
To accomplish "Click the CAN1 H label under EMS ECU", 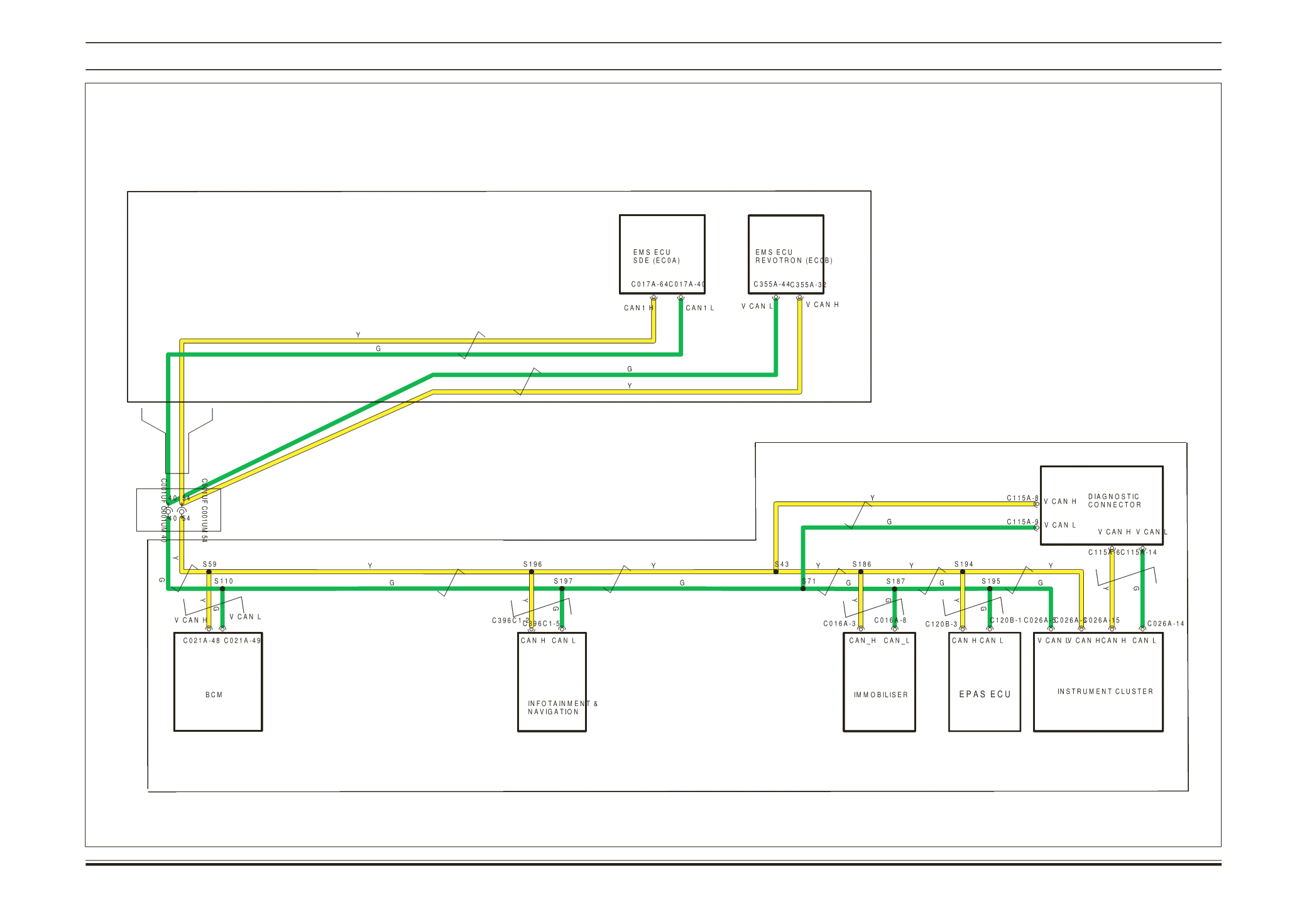I will click(638, 308).
